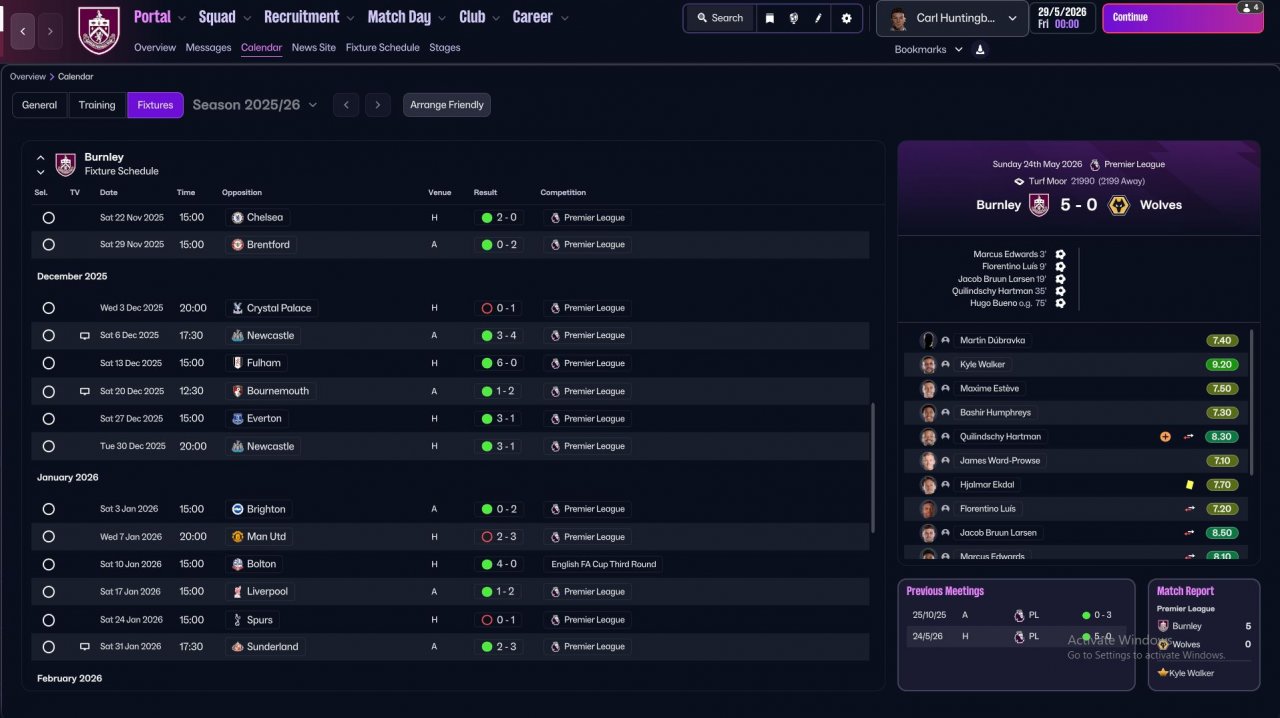Click stadium icon beside Turf Moor
This screenshot has width=1280, height=718.
tap(1019, 181)
